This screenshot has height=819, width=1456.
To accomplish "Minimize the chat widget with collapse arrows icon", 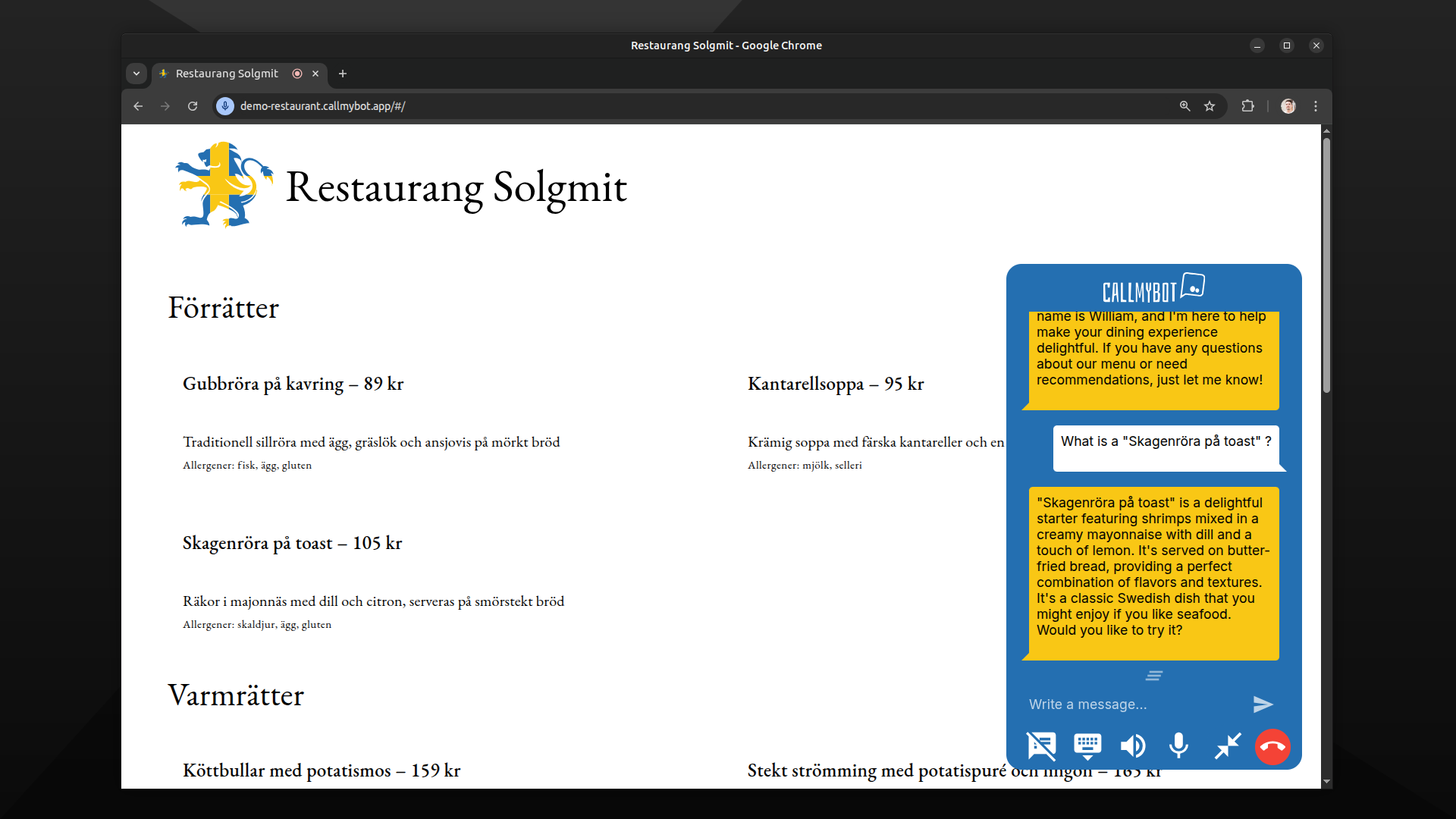I will pos(1227,746).
